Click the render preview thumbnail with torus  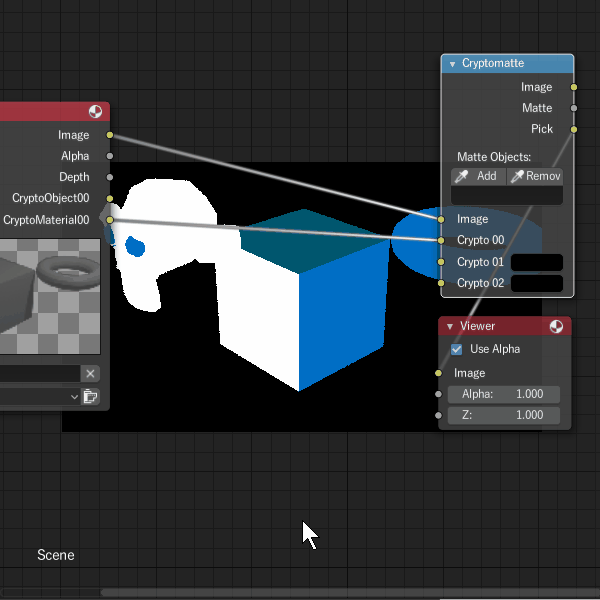point(50,297)
